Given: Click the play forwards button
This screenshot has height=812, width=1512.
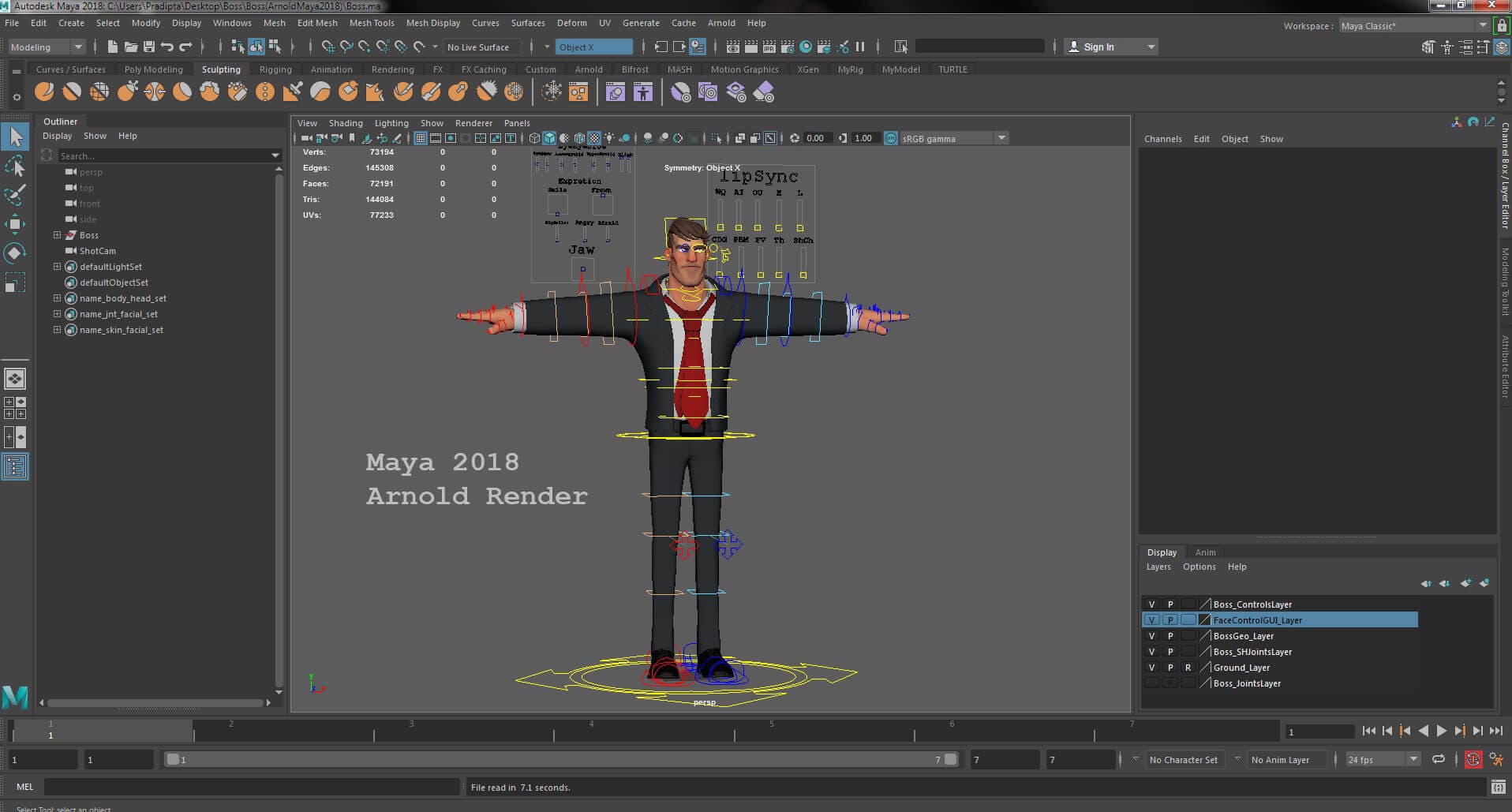Looking at the screenshot, I should point(1442,732).
